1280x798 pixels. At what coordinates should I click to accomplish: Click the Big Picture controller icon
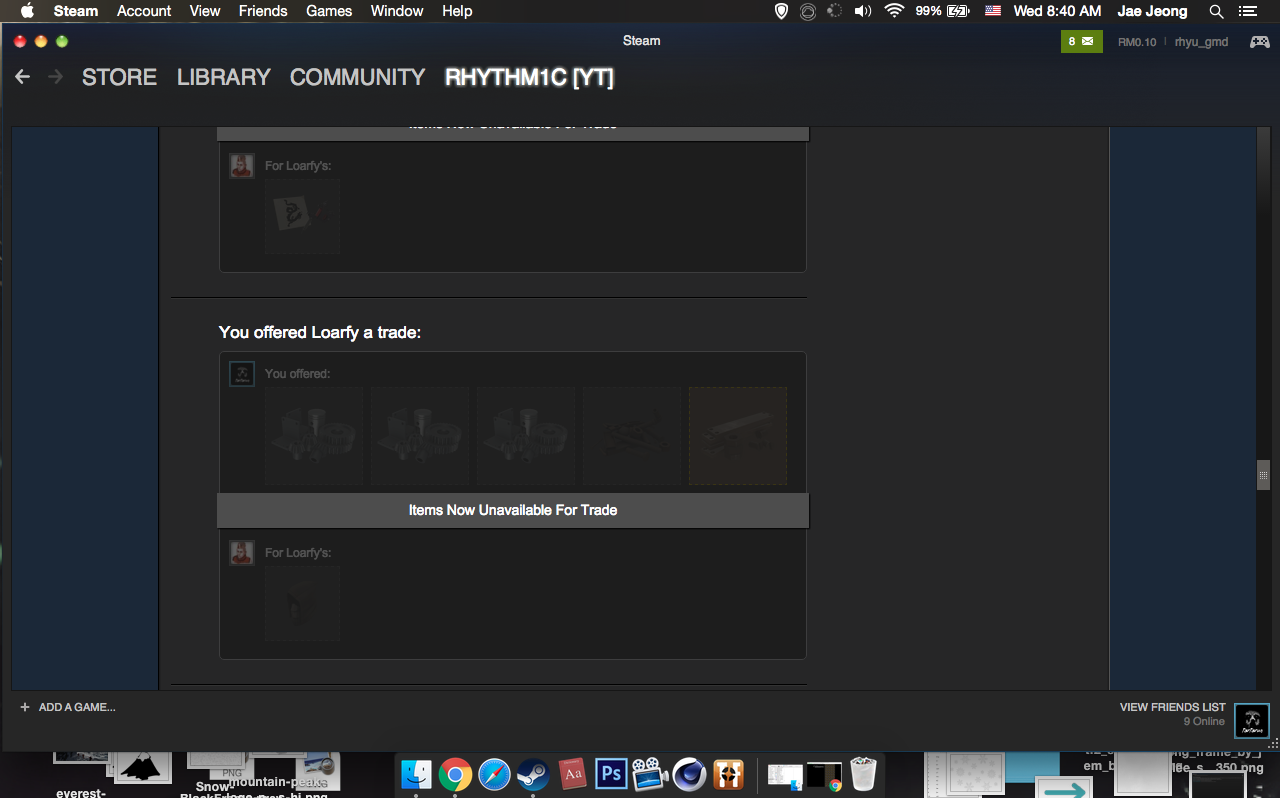(x=1259, y=42)
